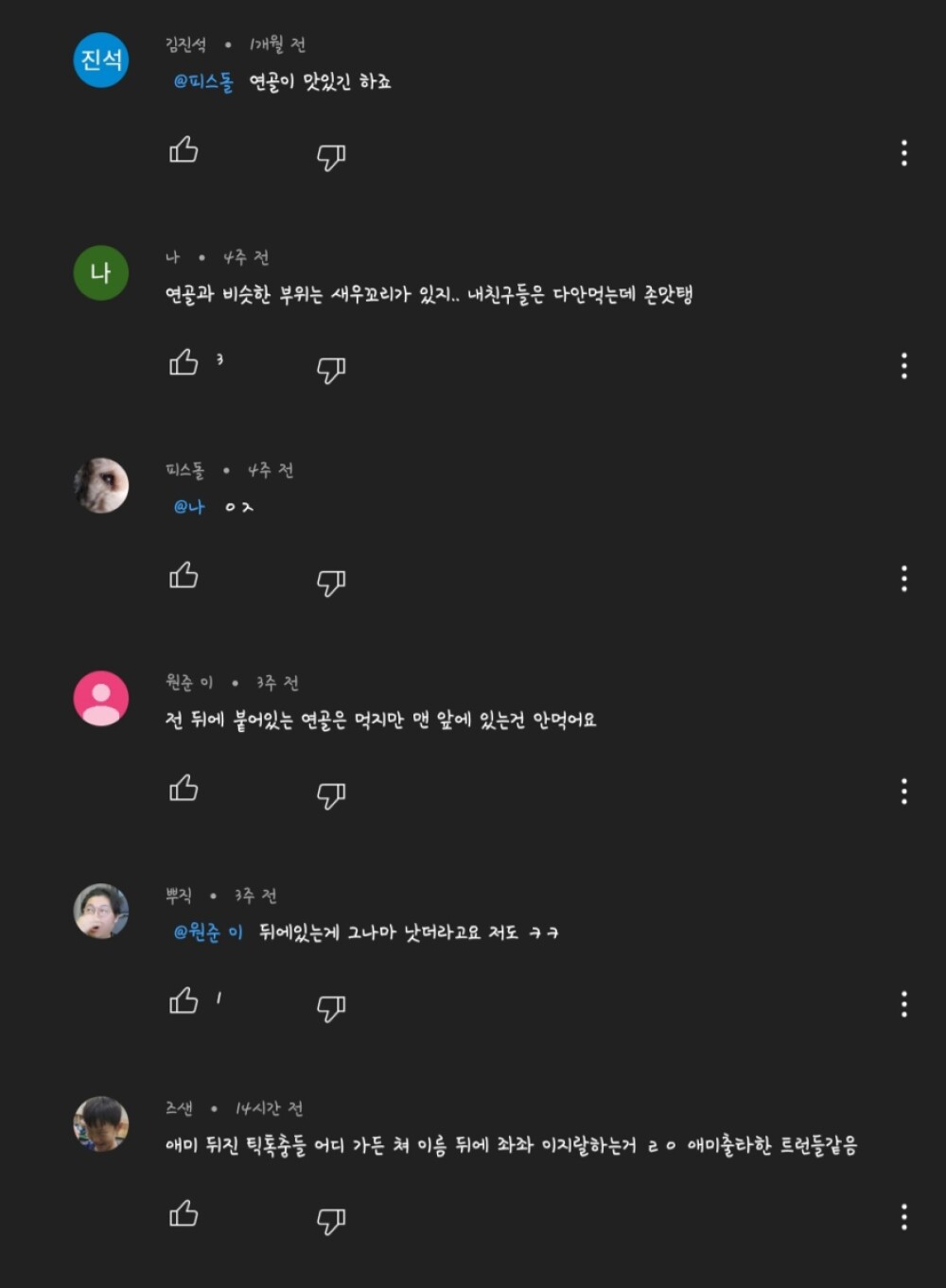
Task: Open 김진석's blue 진석 profile avatar
Action: point(101,60)
